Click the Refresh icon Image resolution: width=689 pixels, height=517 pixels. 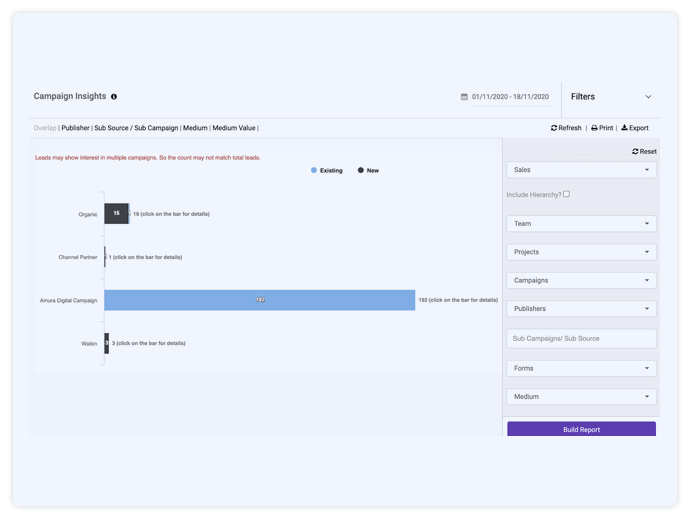554,128
